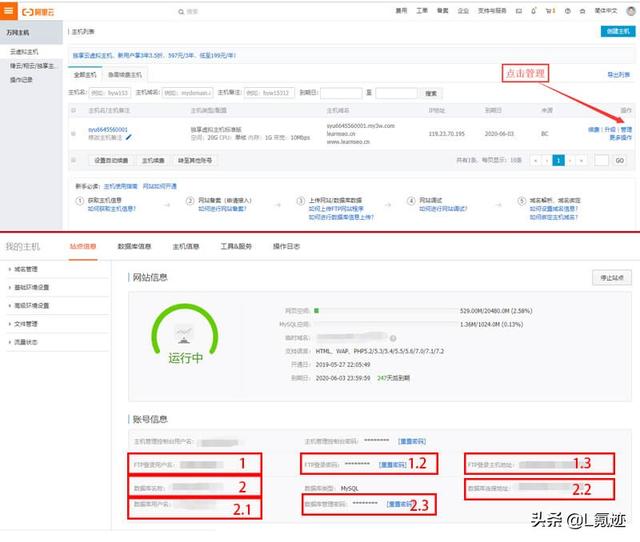Image resolution: width=640 pixels, height=542 pixels.
Task: Click 重置密码 beside database admin password
Action: [x=400, y=504]
